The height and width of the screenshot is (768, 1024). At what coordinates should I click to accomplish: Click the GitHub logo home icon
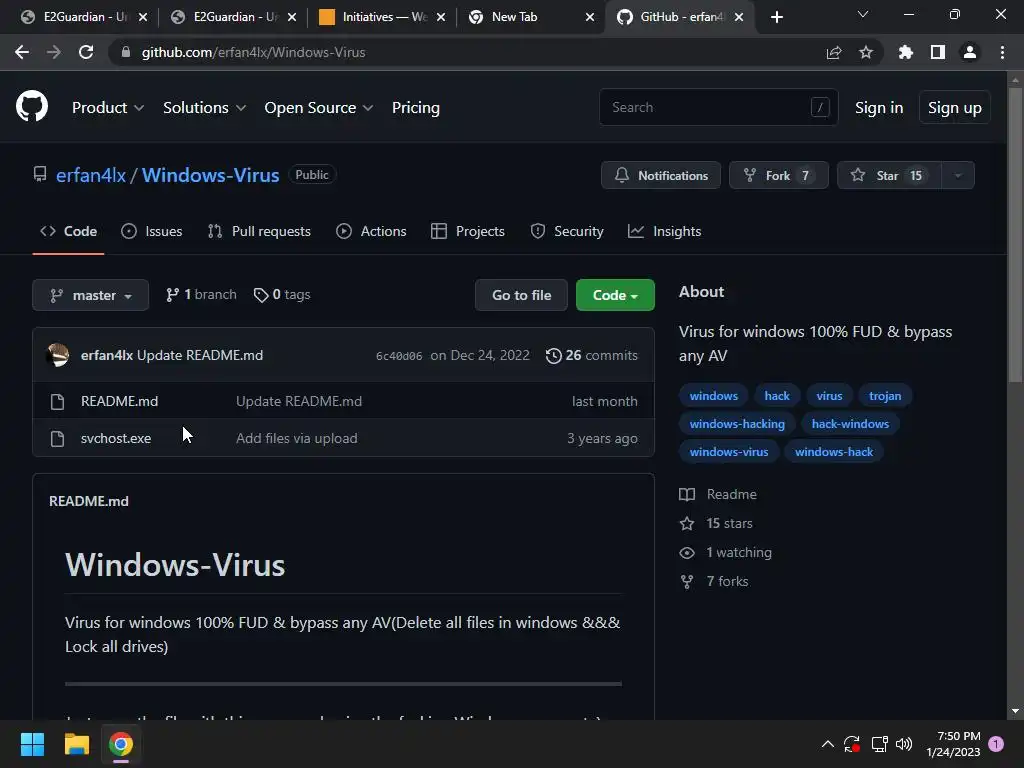pos(32,107)
